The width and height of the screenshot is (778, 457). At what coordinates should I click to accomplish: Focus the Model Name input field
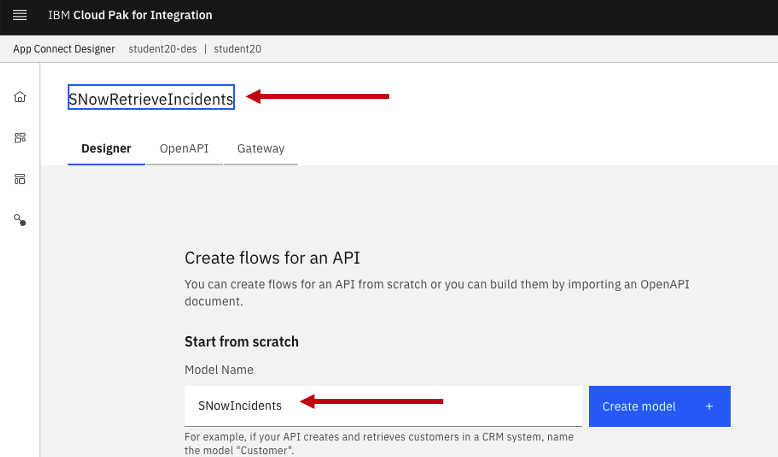point(383,406)
